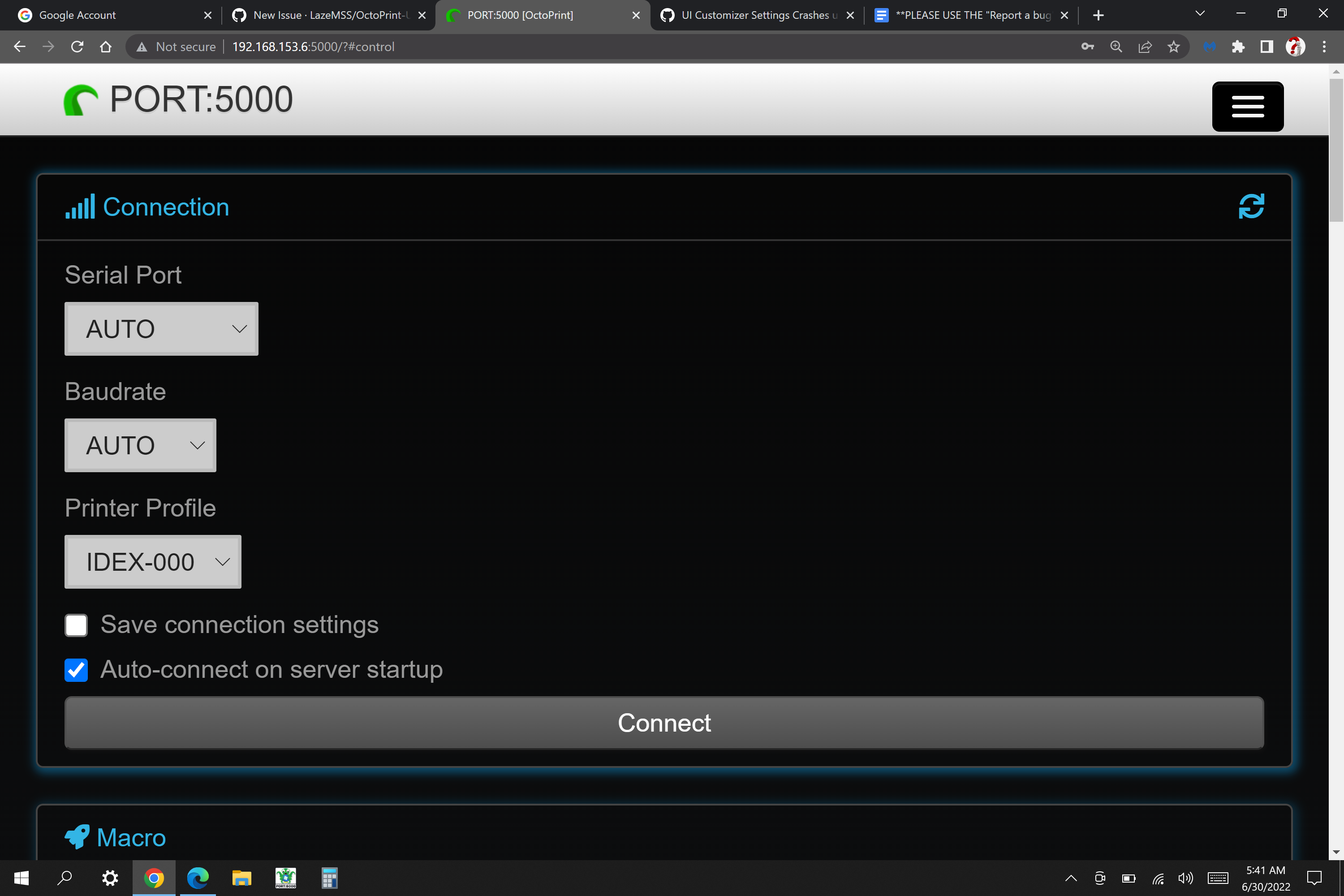Open the hamburger navigation menu

click(1247, 106)
